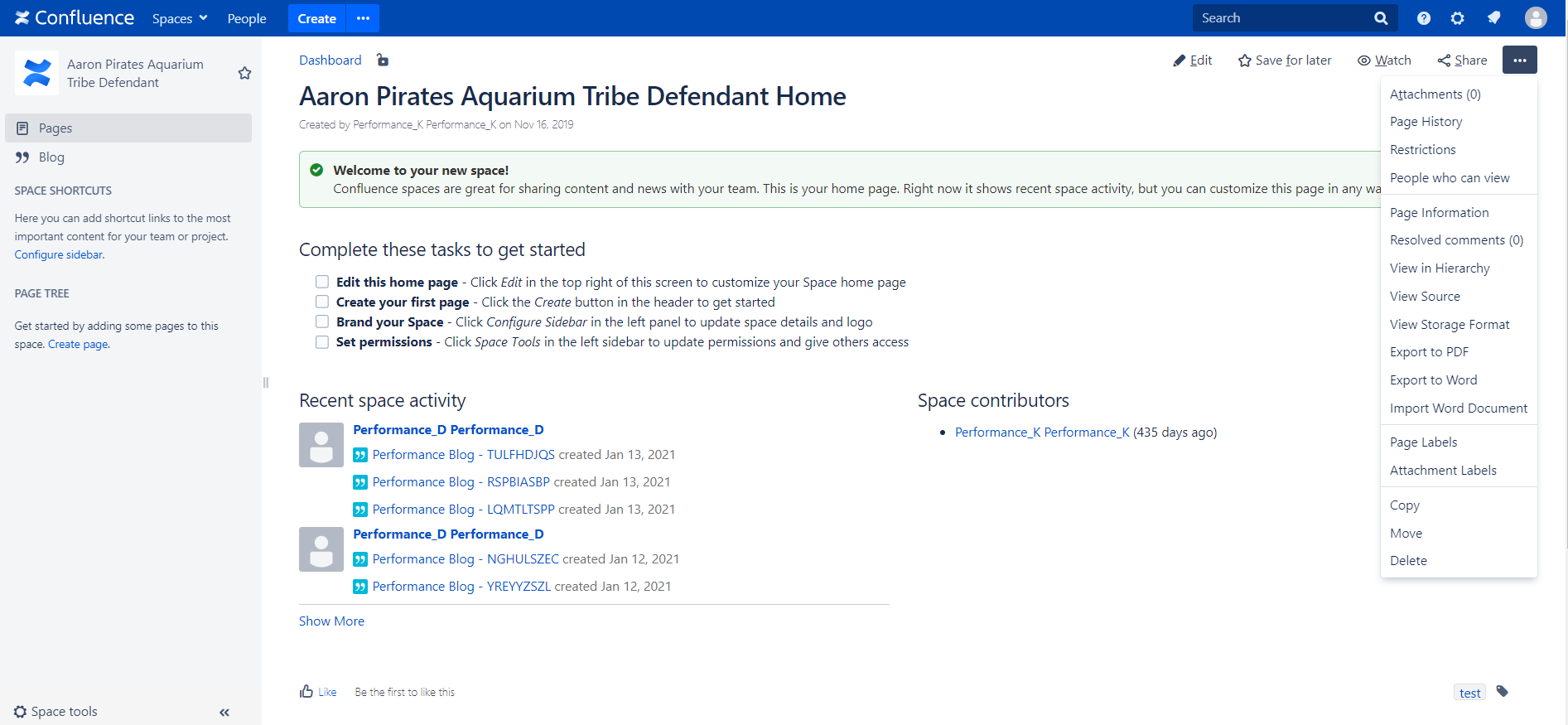The width and height of the screenshot is (1568, 725).
Task: Click the pencil Edit icon
Action: pos(1180,60)
